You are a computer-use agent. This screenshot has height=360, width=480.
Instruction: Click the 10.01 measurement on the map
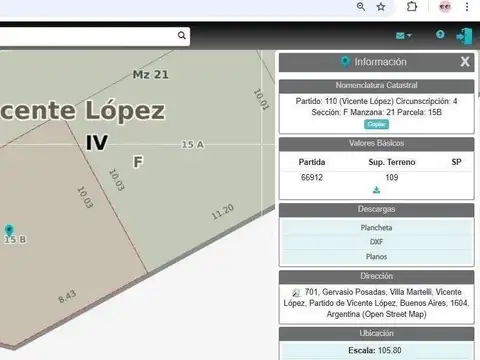[x=261, y=99]
